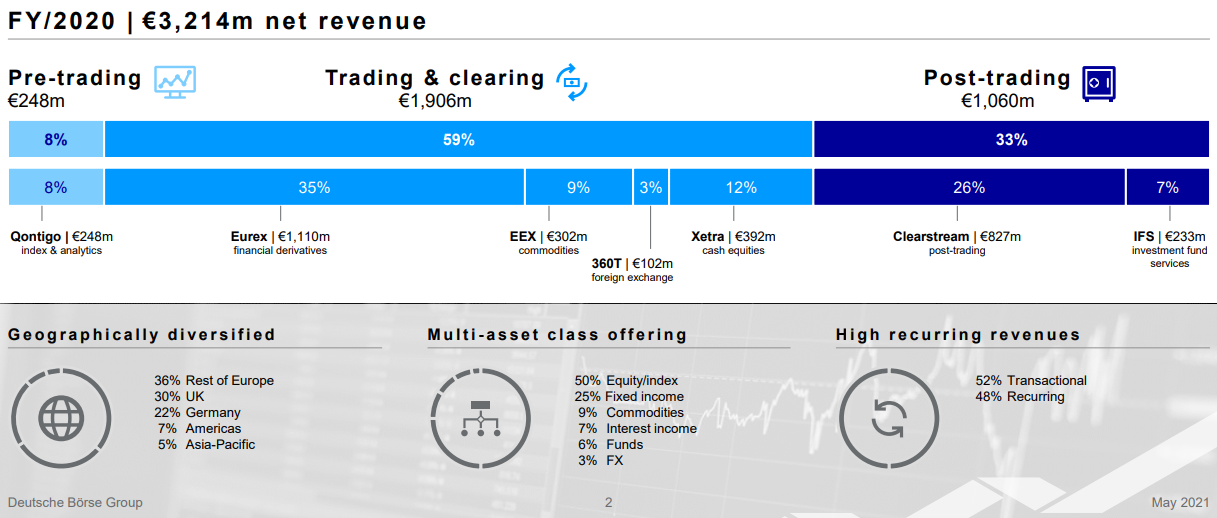Select the '48% Recurring' line
Image resolution: width=1217 pixels, height=518 pixels.
(1020, 397)
